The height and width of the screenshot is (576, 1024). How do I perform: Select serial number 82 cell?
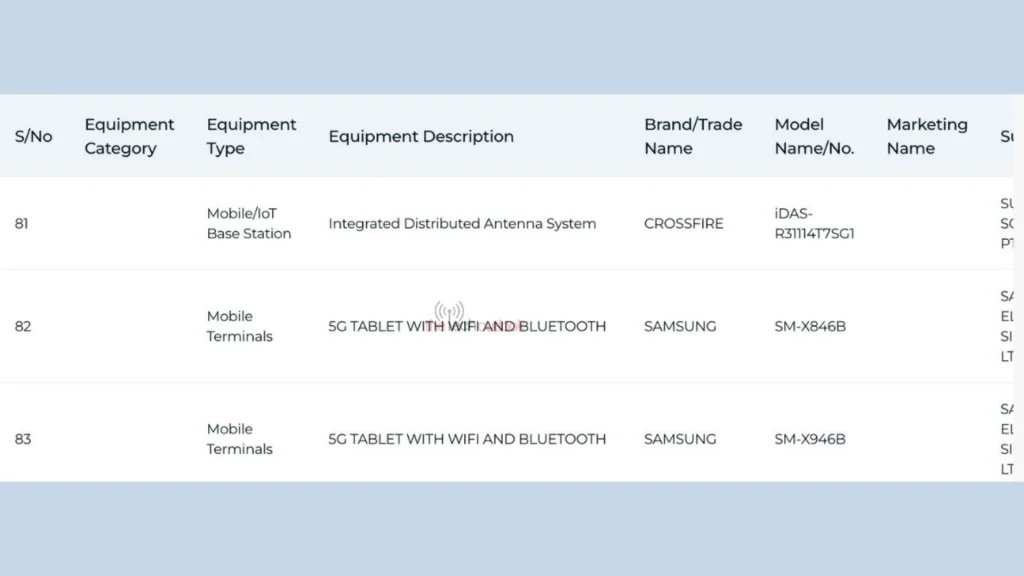pyautogui.click(x=23, y=327)
